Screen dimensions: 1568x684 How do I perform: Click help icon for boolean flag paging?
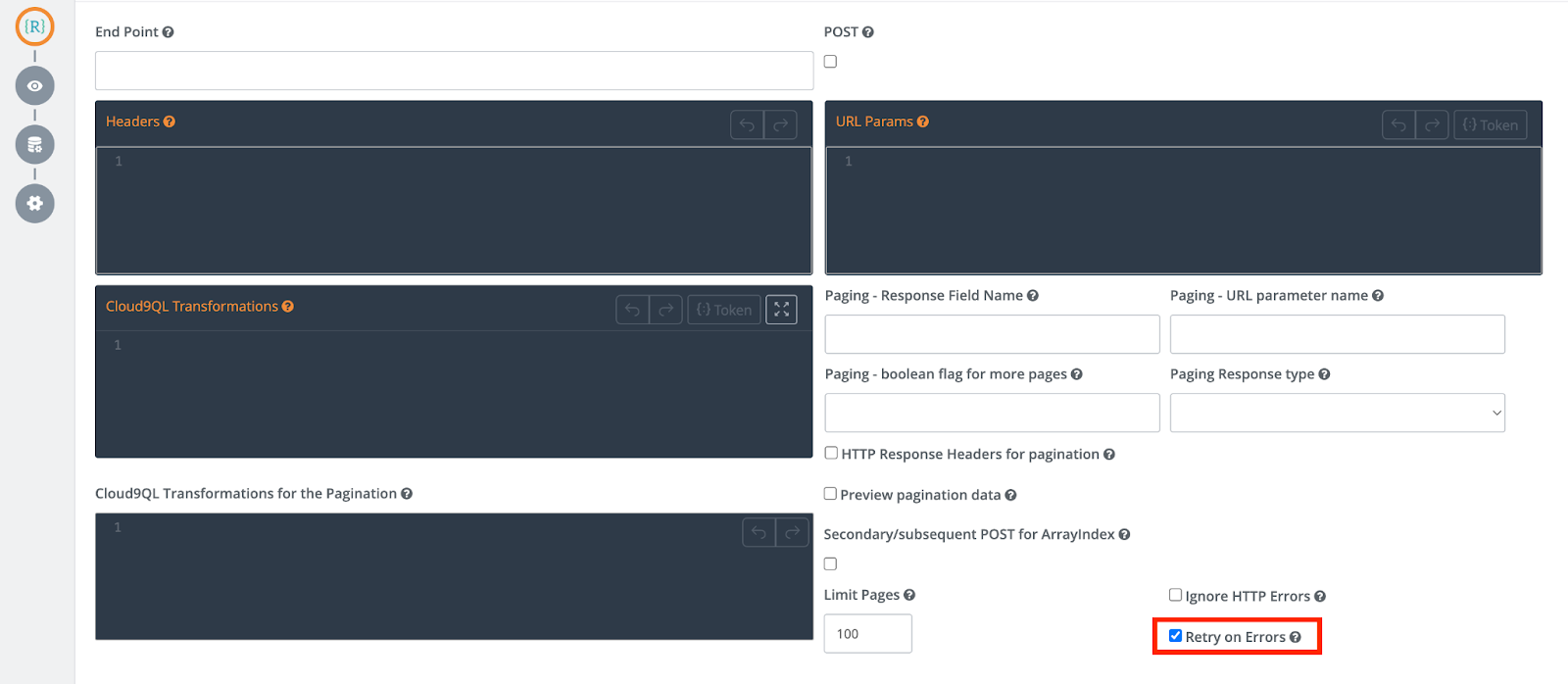(1077, 374)
